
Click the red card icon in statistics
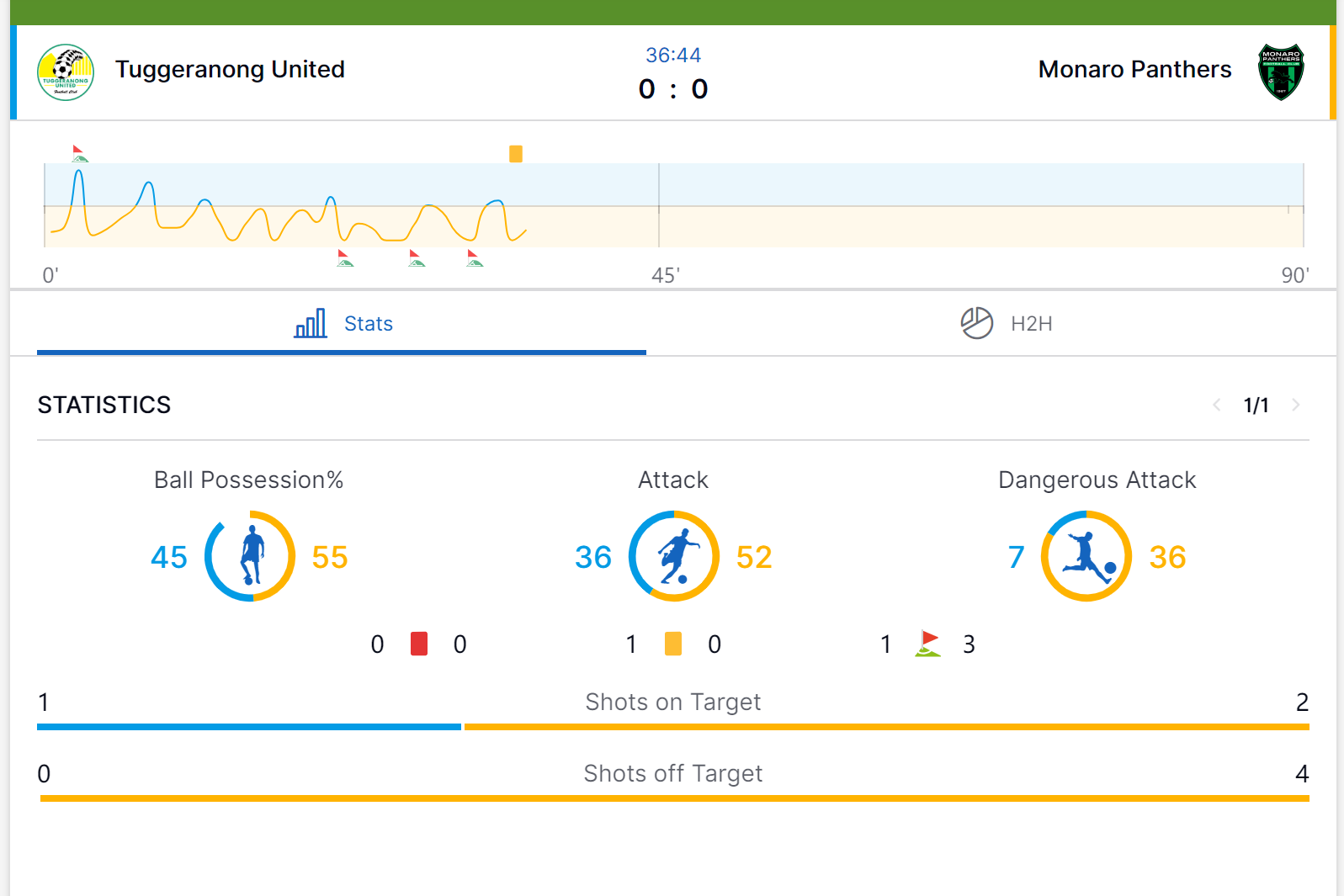419,644
